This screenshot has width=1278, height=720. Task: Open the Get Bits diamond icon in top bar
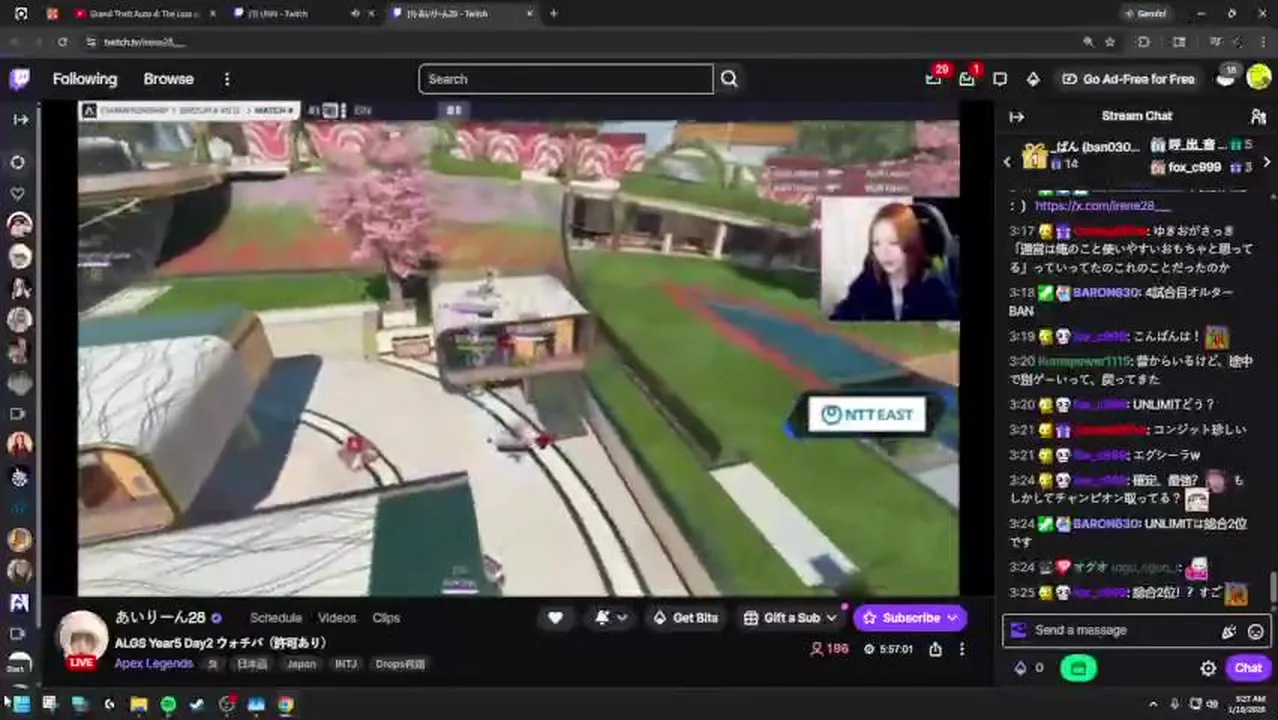1033,79
